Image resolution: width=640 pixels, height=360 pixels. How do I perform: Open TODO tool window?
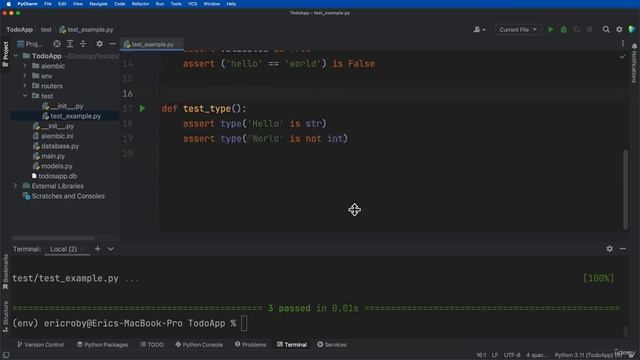(152, 344)
